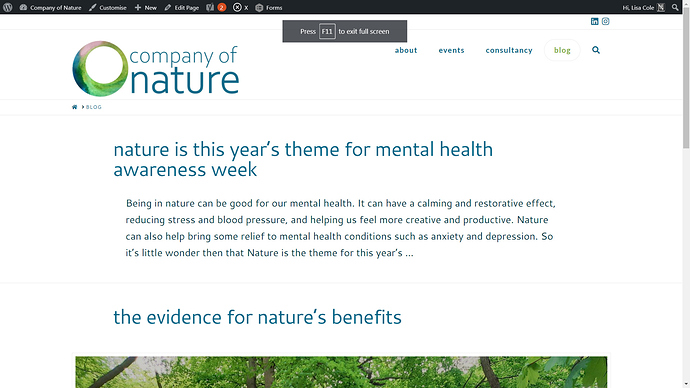Open the WordPress logo menu
Image resolution: width=690 pixels, height=388 pixels.
pyautogui.click(x=7, y=7)
